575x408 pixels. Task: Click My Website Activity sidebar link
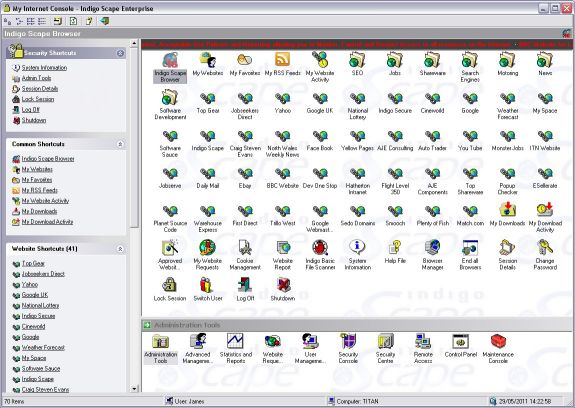(45, 201)
